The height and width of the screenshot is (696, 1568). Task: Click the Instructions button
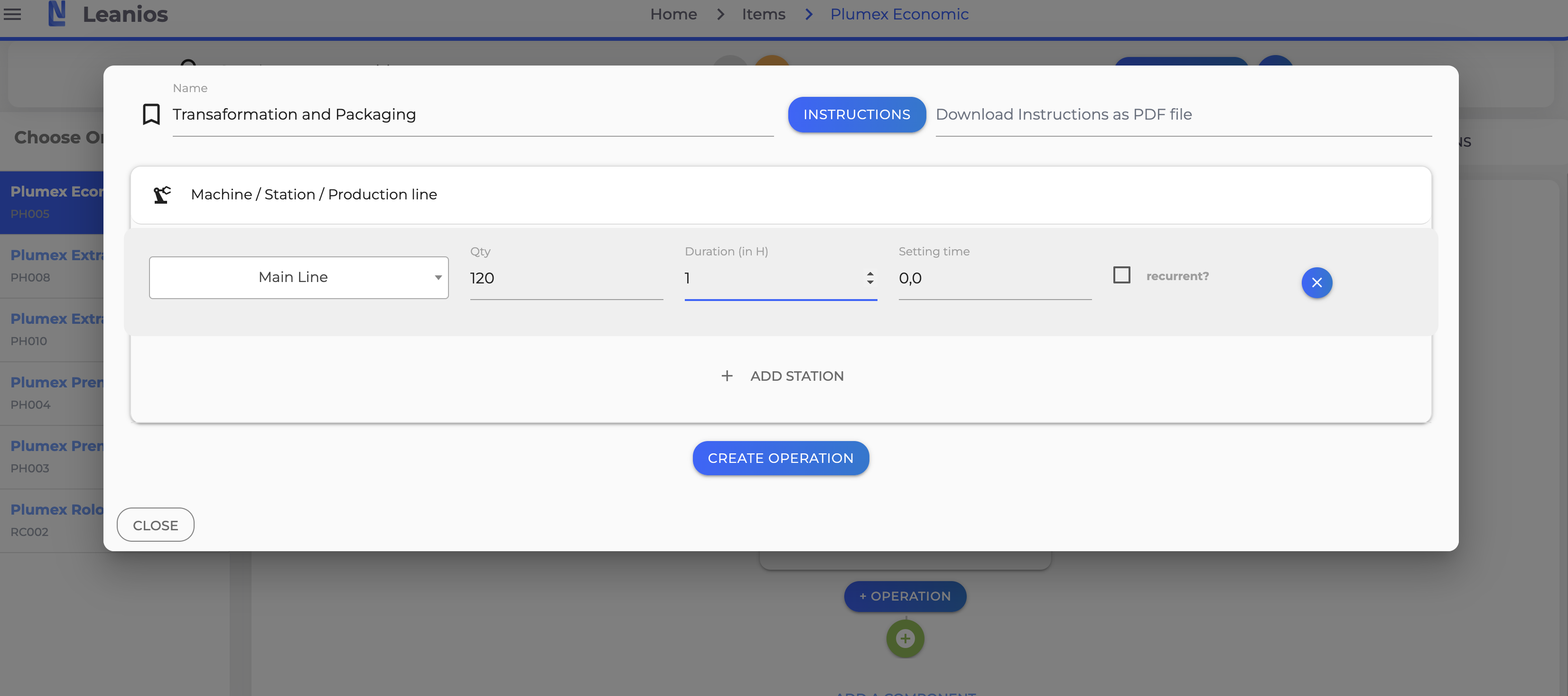[857, 114]
